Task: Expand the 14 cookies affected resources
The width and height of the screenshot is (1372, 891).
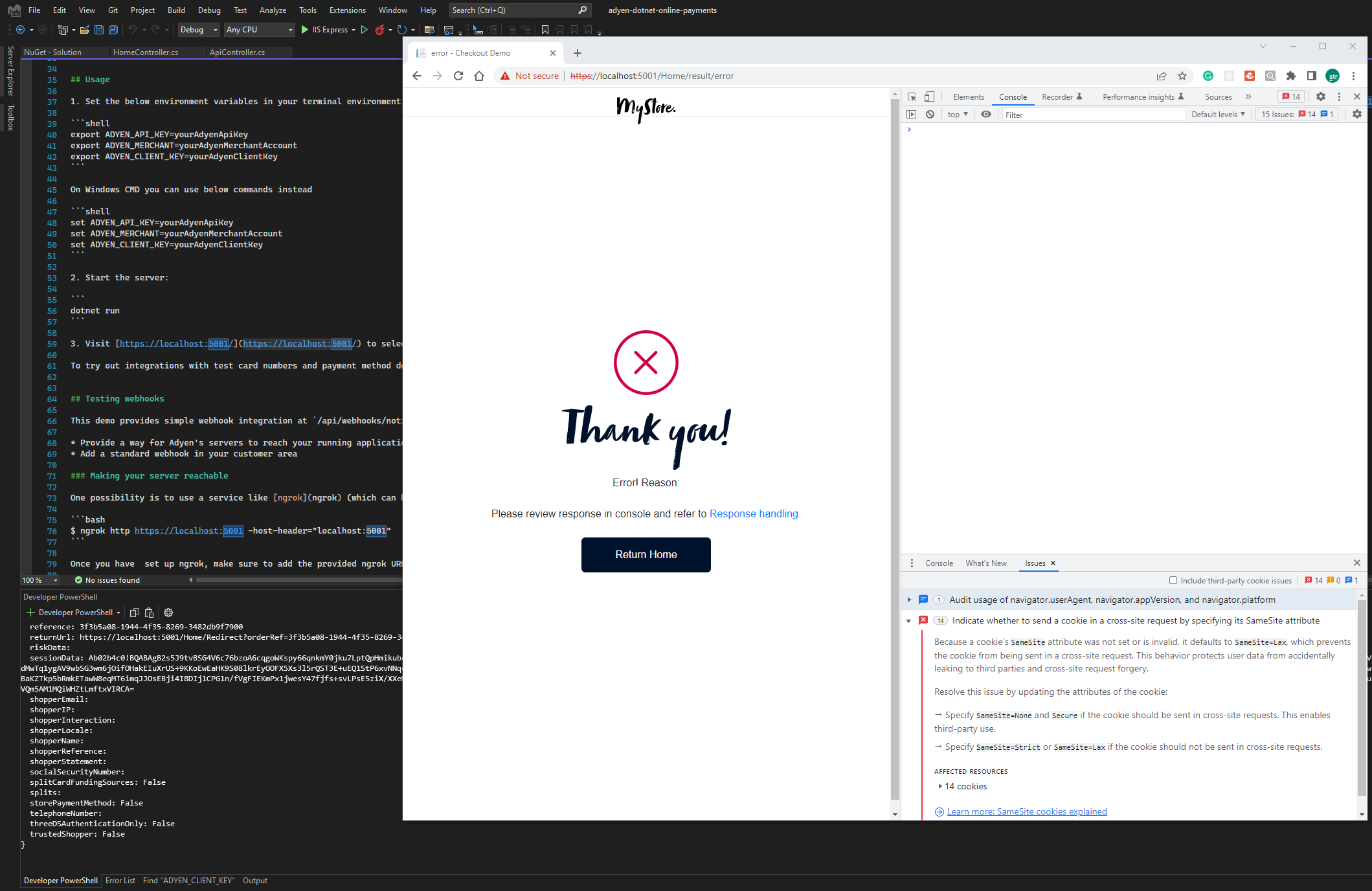Action: (x=940, y=786)
